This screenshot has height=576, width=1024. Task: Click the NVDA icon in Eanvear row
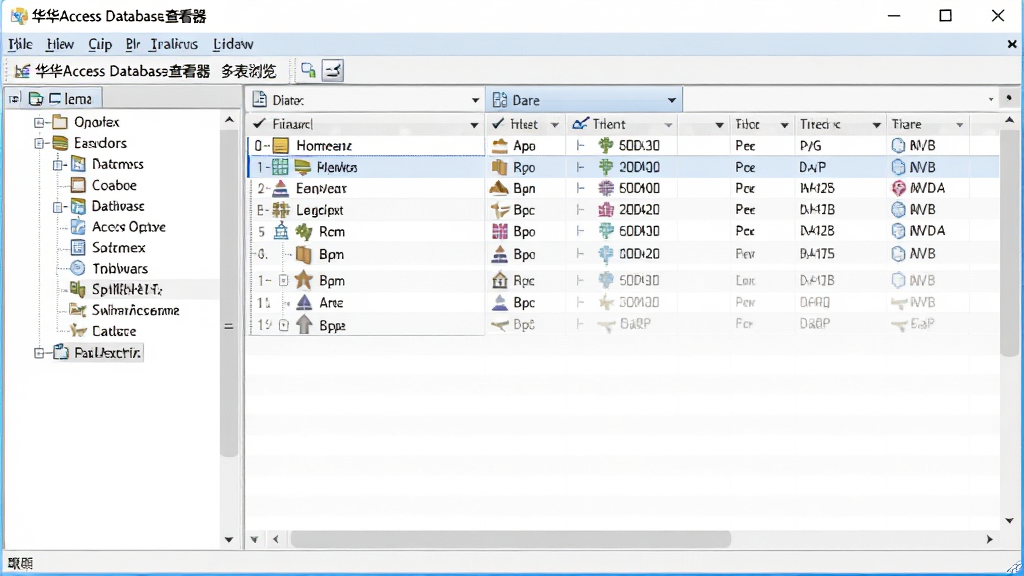[899, 188]
